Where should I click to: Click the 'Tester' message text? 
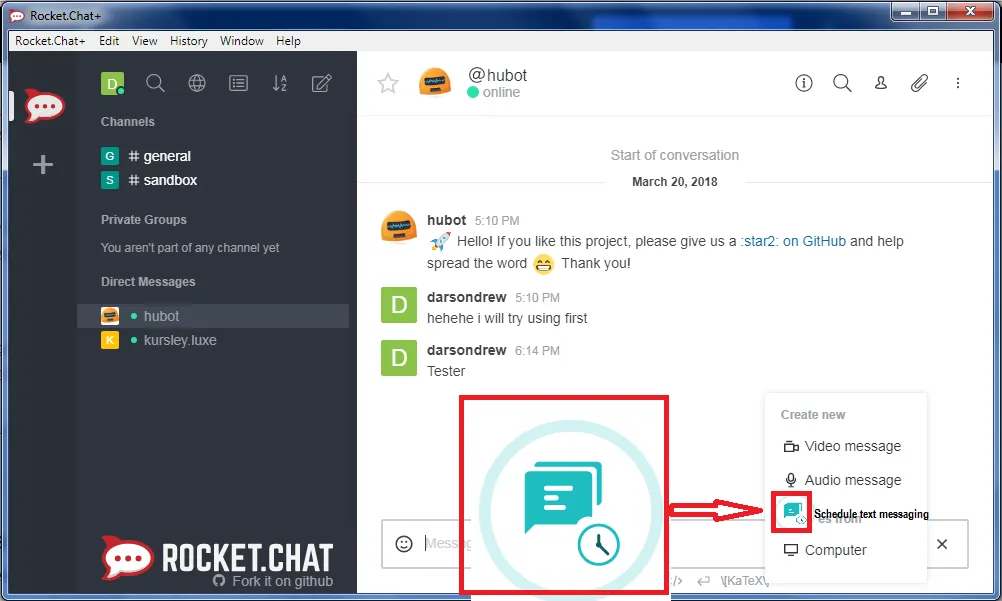[446, 371]
